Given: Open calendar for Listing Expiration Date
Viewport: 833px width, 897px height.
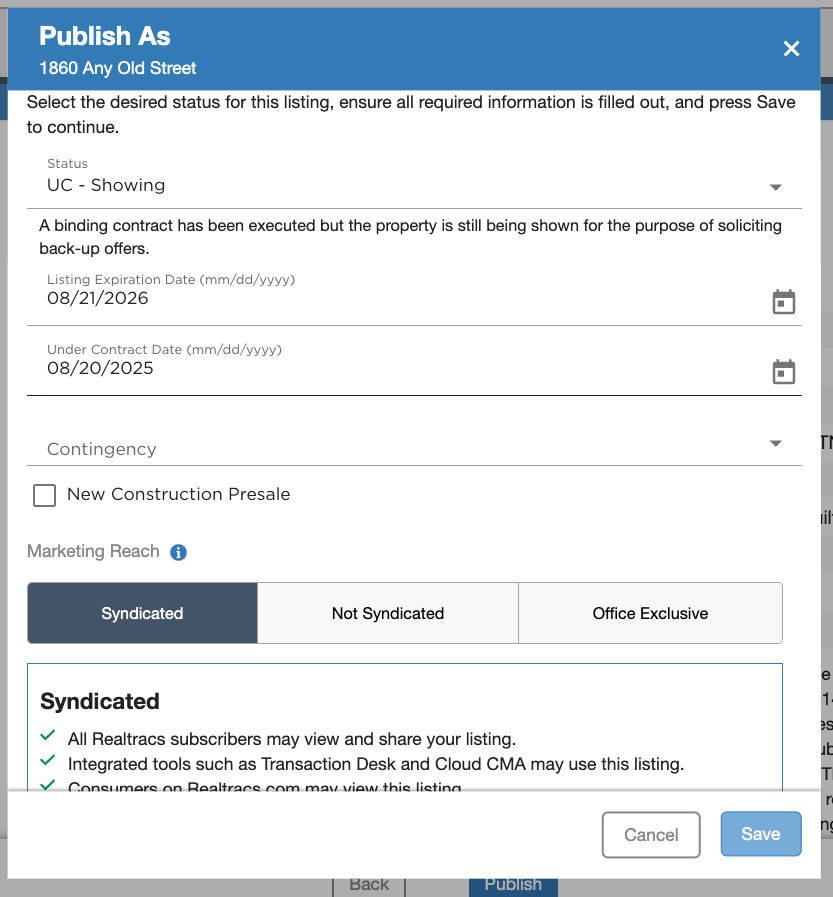Looking at the screenshot, I should tap(783, 302).
